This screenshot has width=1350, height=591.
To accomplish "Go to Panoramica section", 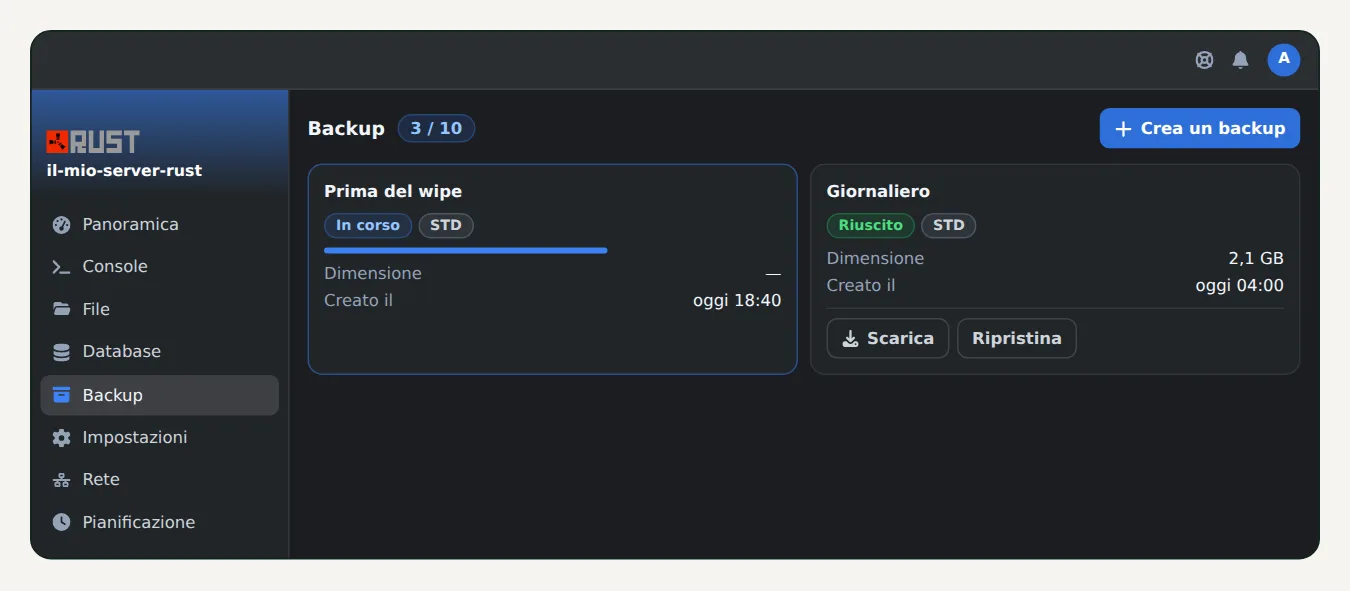I will tap(160, 225).
